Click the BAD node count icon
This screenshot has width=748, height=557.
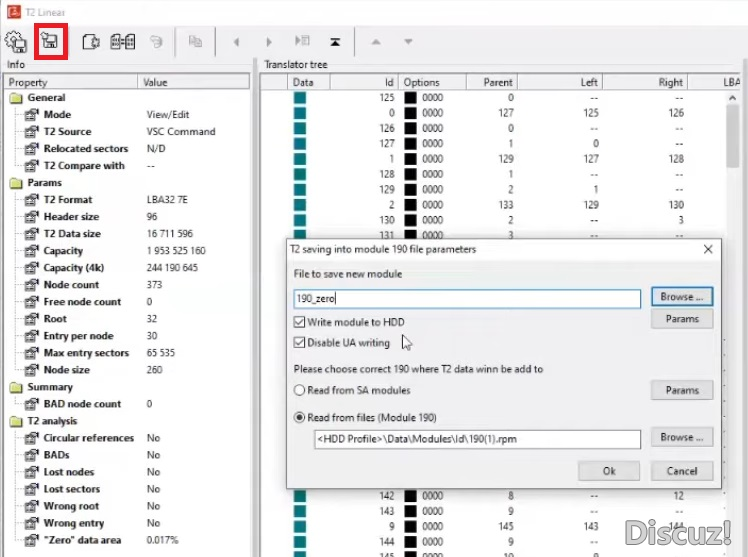(31, 404)
